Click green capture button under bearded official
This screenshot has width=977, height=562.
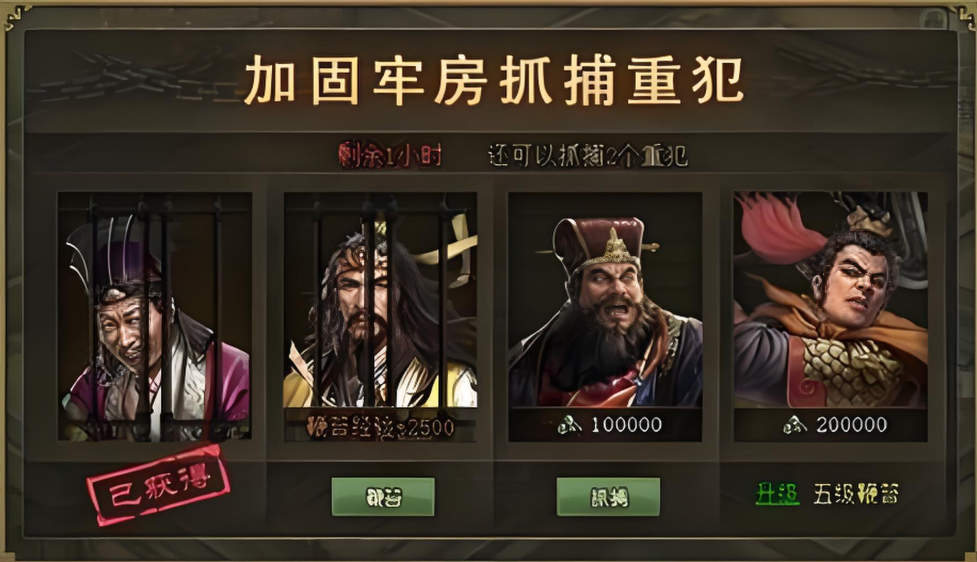[608, 497]
